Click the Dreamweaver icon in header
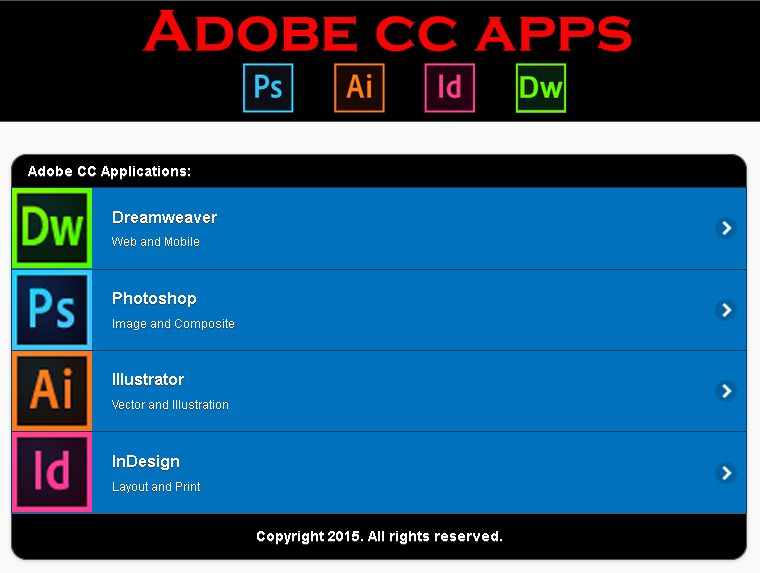This screenshot has height=573, width=760. click(541, 88)
